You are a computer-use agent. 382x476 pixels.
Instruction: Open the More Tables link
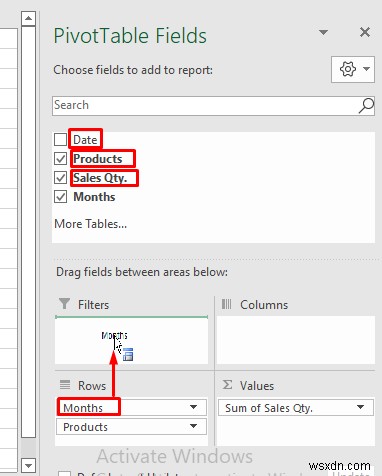click(90, 224)
